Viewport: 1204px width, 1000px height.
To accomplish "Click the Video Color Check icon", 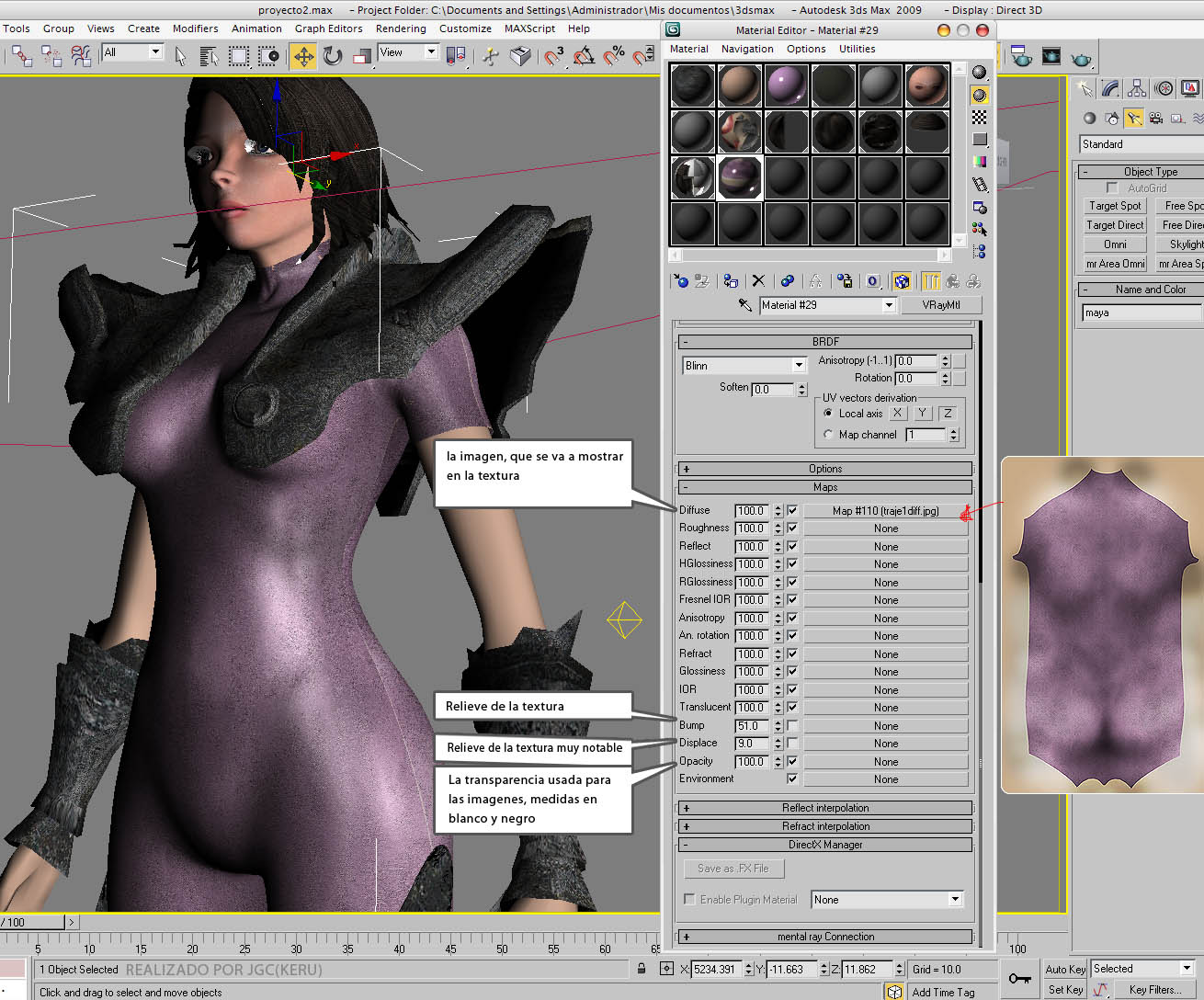I will 980,162.
